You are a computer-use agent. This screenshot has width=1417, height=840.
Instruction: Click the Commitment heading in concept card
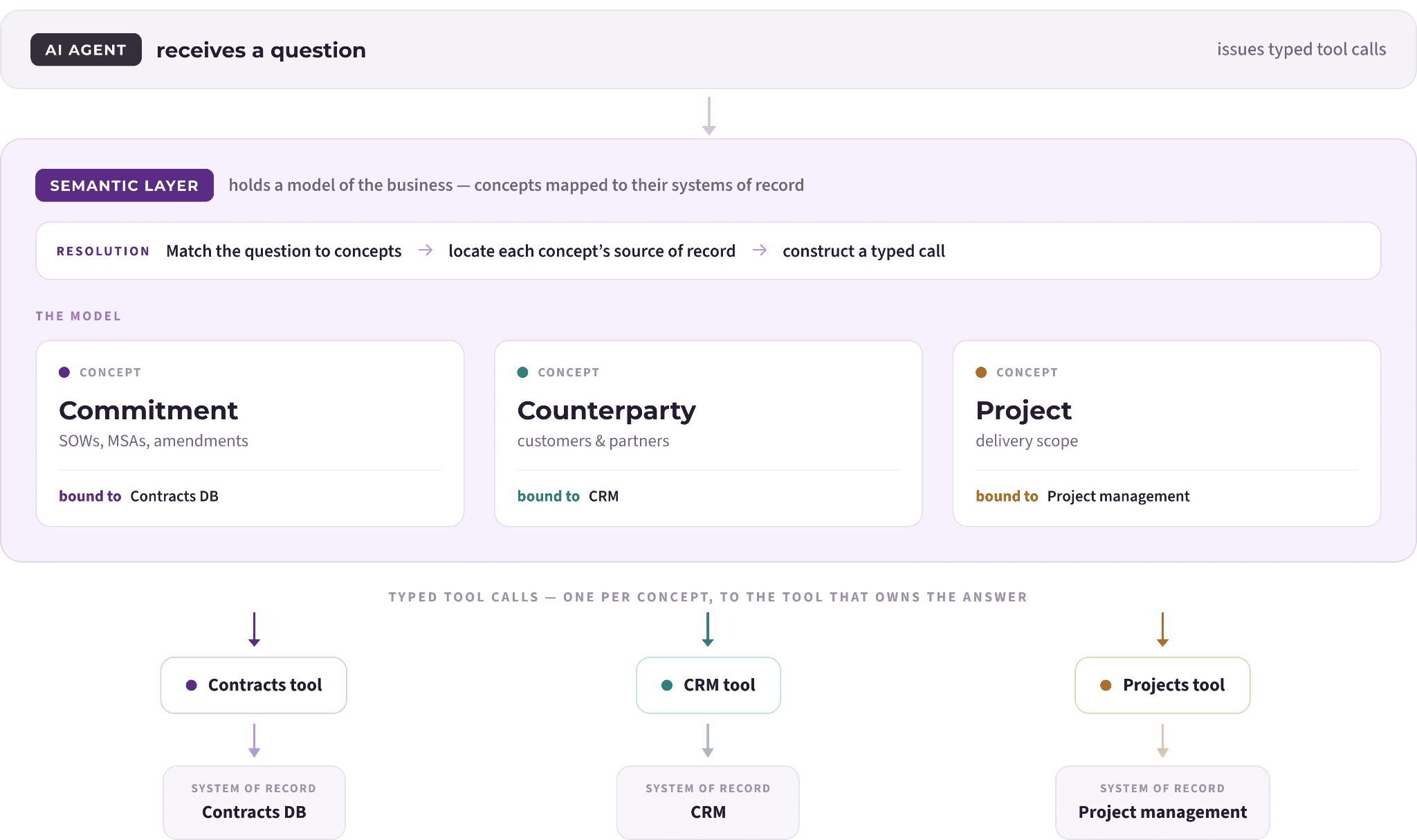(148, 410)
